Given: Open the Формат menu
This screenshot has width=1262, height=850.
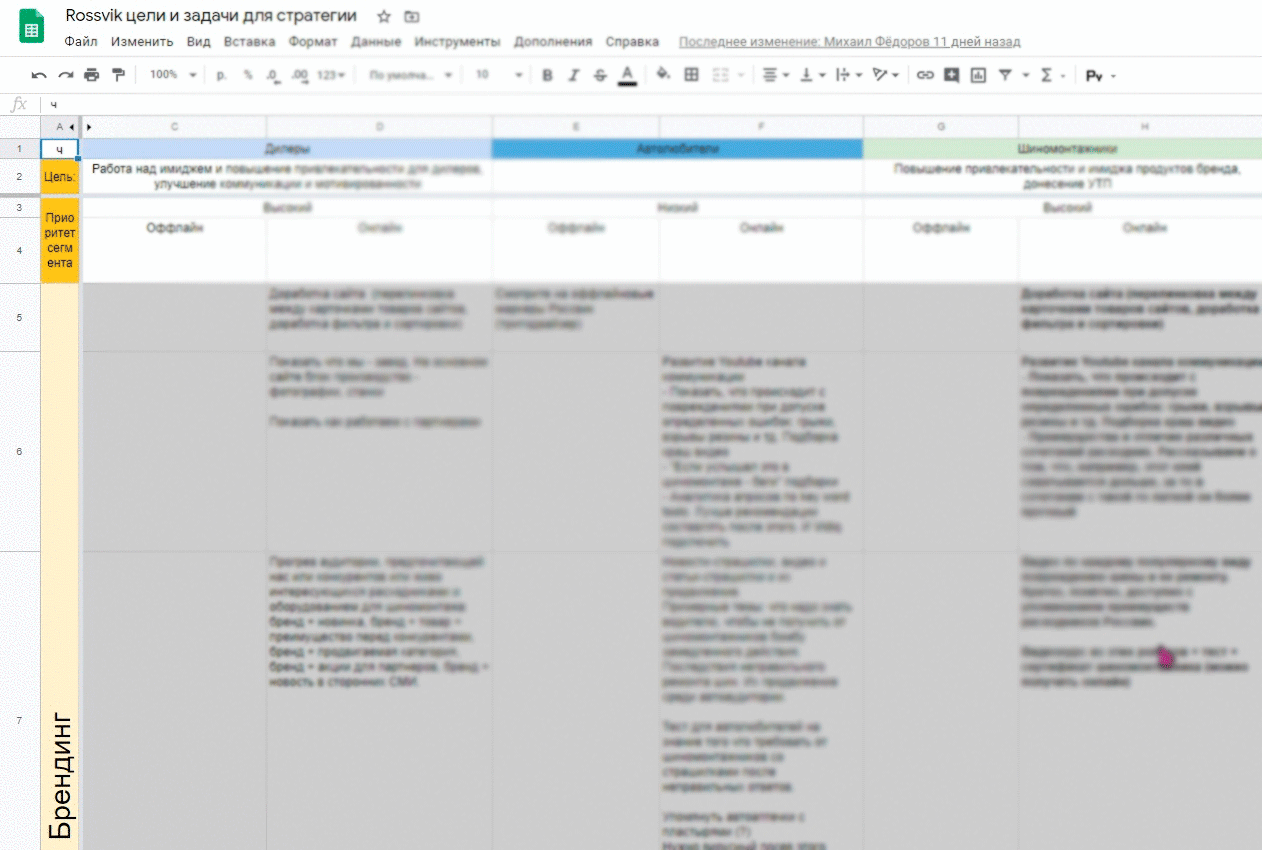Looking at the screenshot, I should click(313, 42).
